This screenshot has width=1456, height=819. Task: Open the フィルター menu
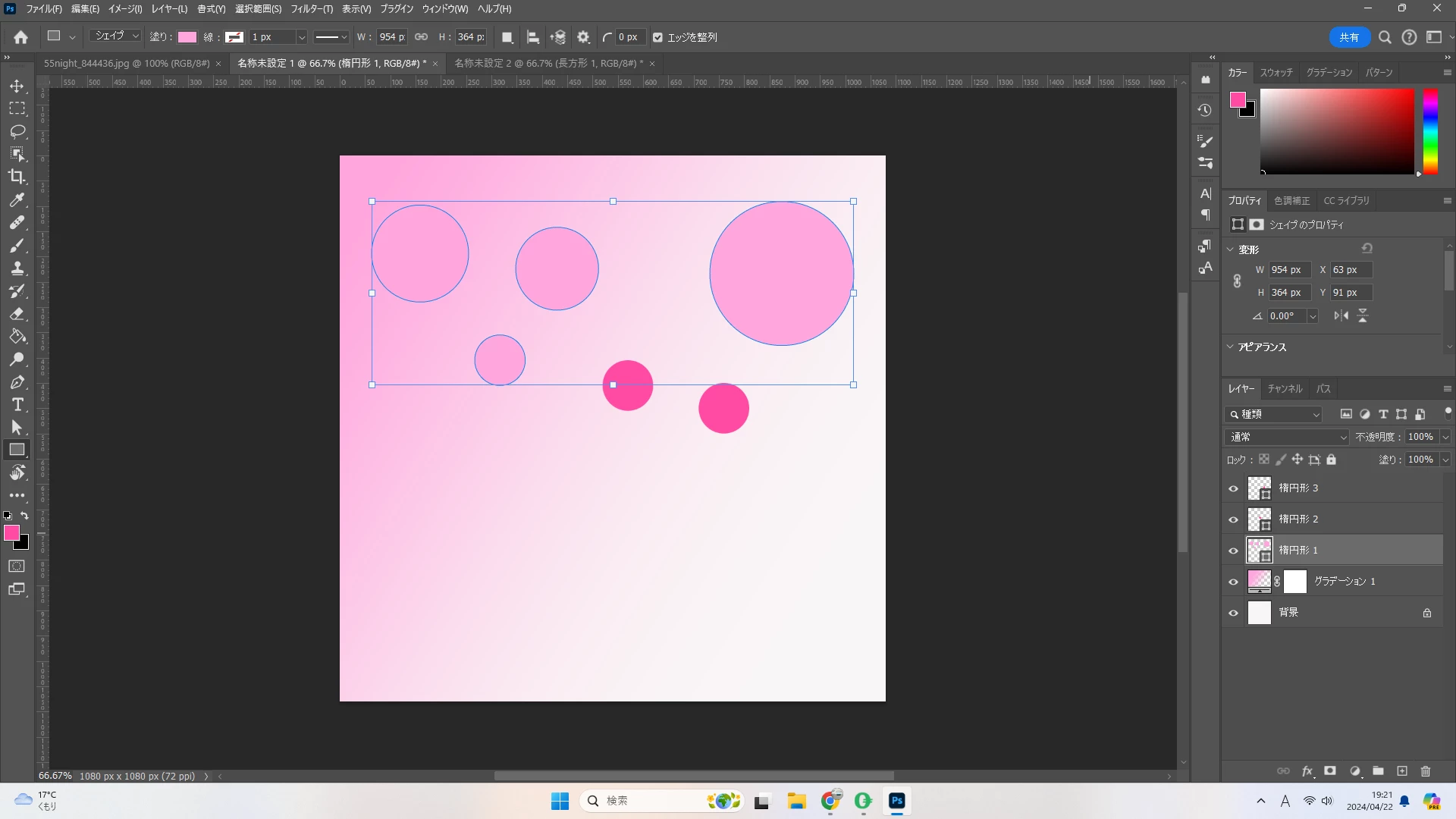coord(312,8)
